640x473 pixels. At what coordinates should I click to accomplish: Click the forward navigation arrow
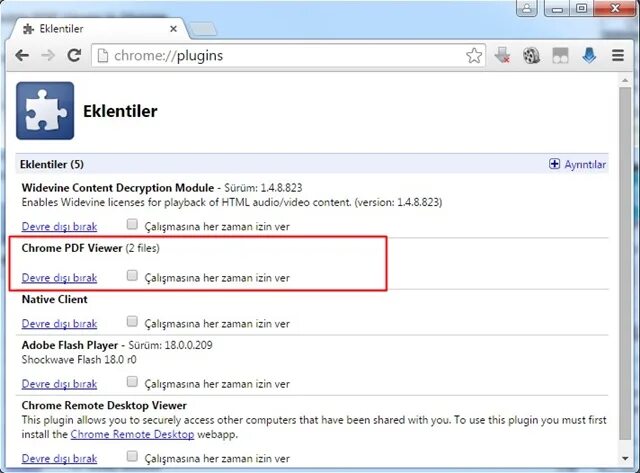[48, 56]
